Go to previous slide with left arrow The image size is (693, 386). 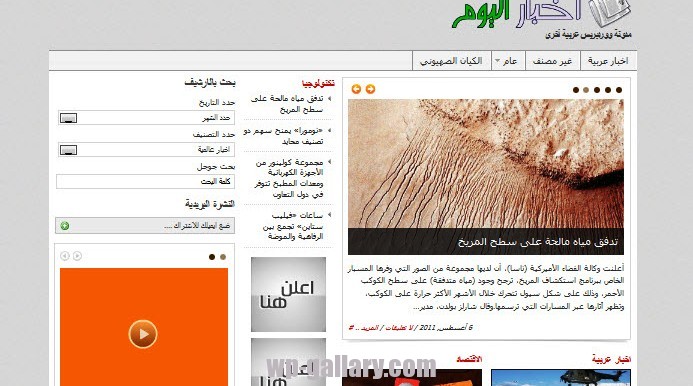tap(356, 89)
